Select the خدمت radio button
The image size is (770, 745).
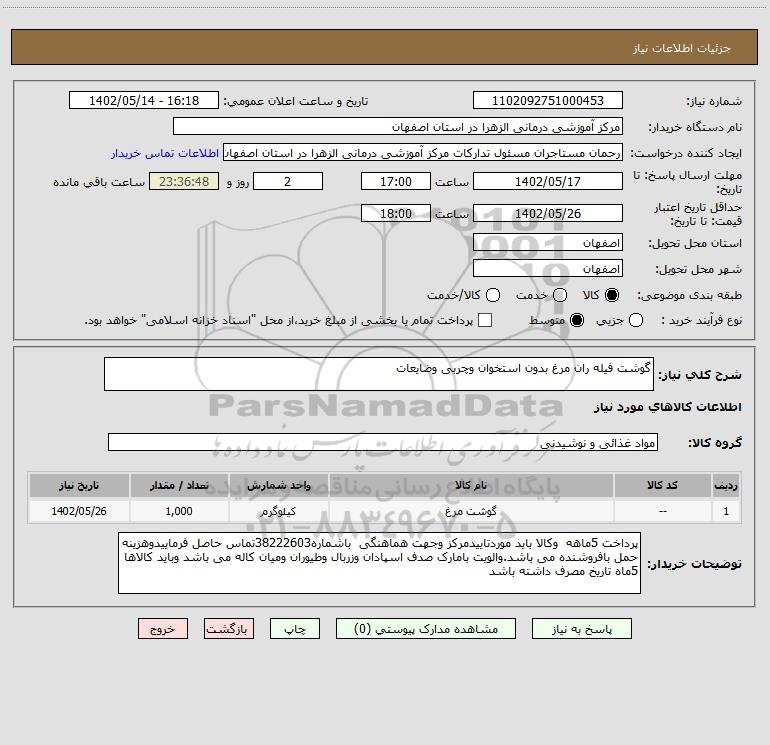(x=560, y=295)
